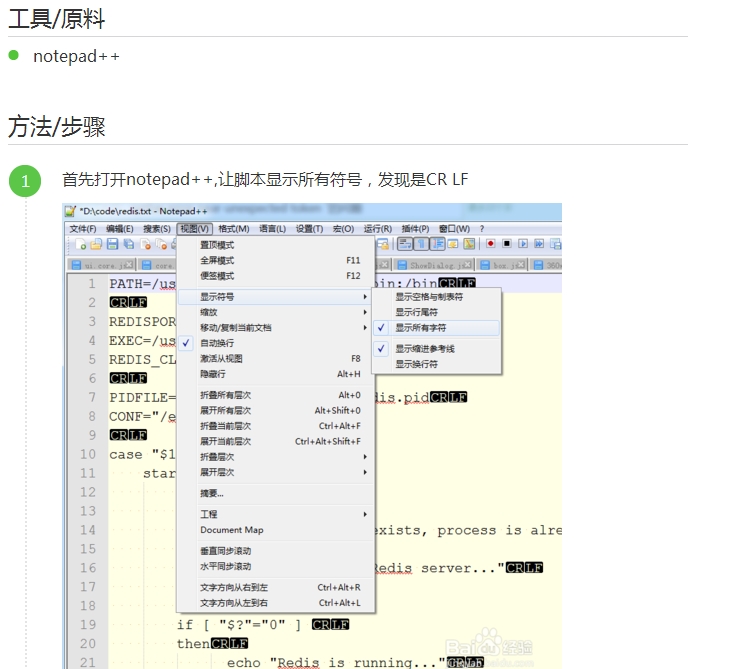Uncheck 显示所有字符 in the submenu
The width and height of the screenshot is (736, 669).
click(x=437, y=328)
